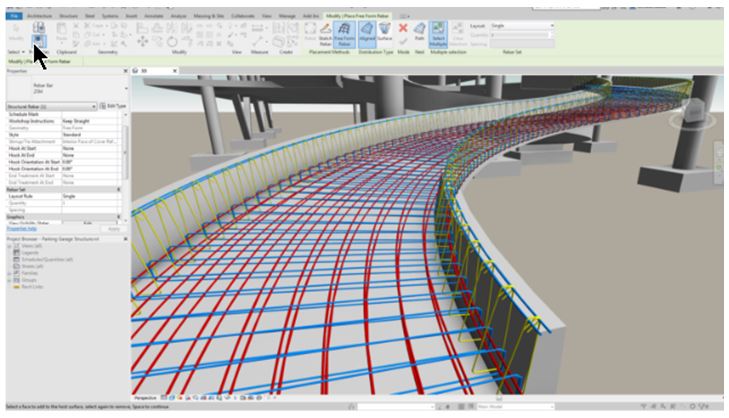Switch to the Structure ribbon tab
The image size is (729, 418).
(x=68, y=16)
